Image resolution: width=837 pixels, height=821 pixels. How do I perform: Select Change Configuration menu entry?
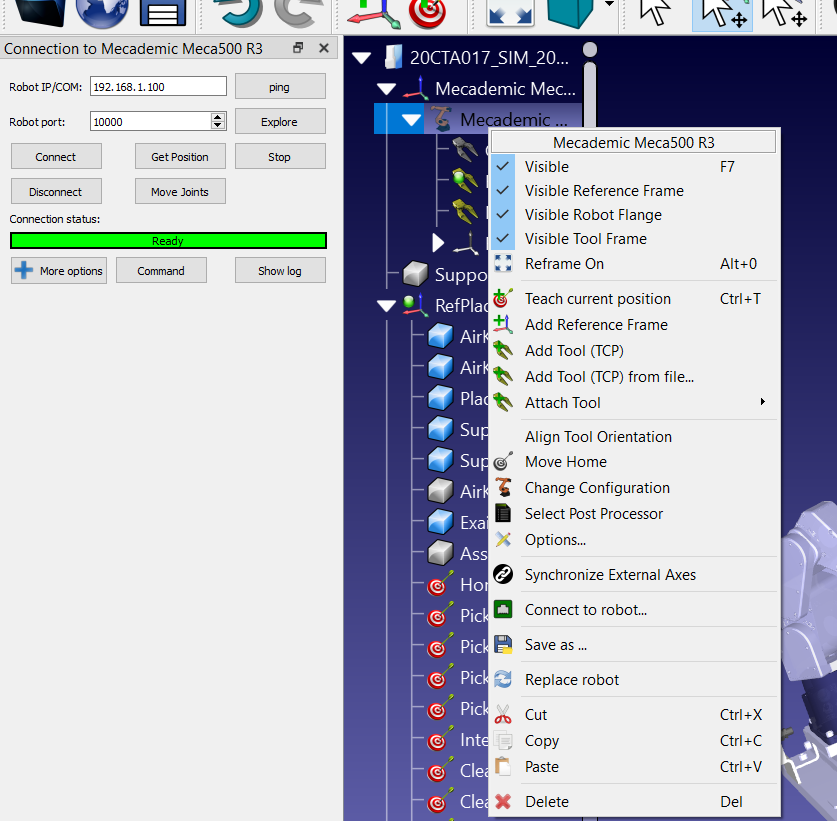597,488
